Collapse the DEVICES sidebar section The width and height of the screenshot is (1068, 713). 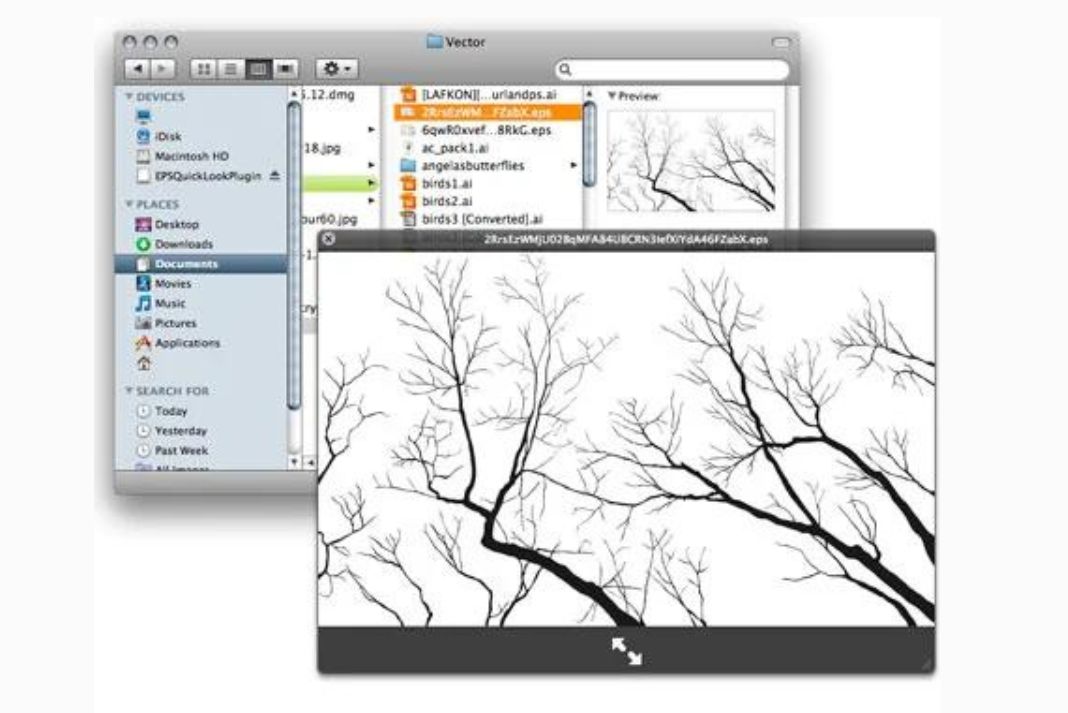(129, 97)
